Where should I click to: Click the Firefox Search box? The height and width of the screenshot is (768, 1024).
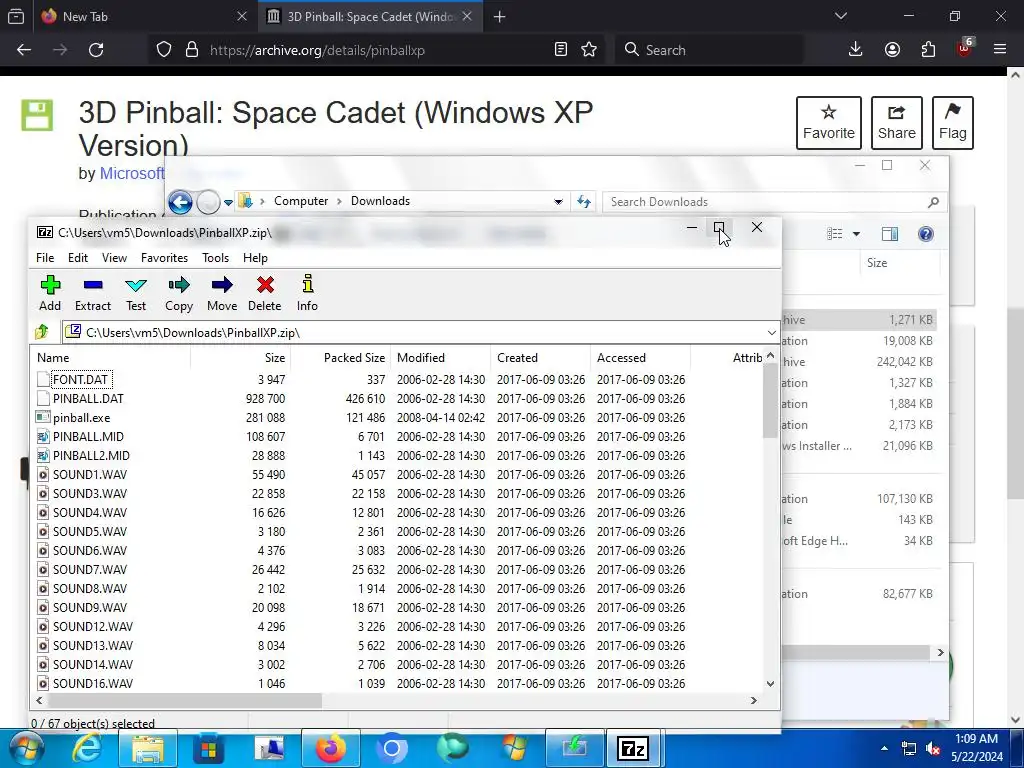[709, 50]
